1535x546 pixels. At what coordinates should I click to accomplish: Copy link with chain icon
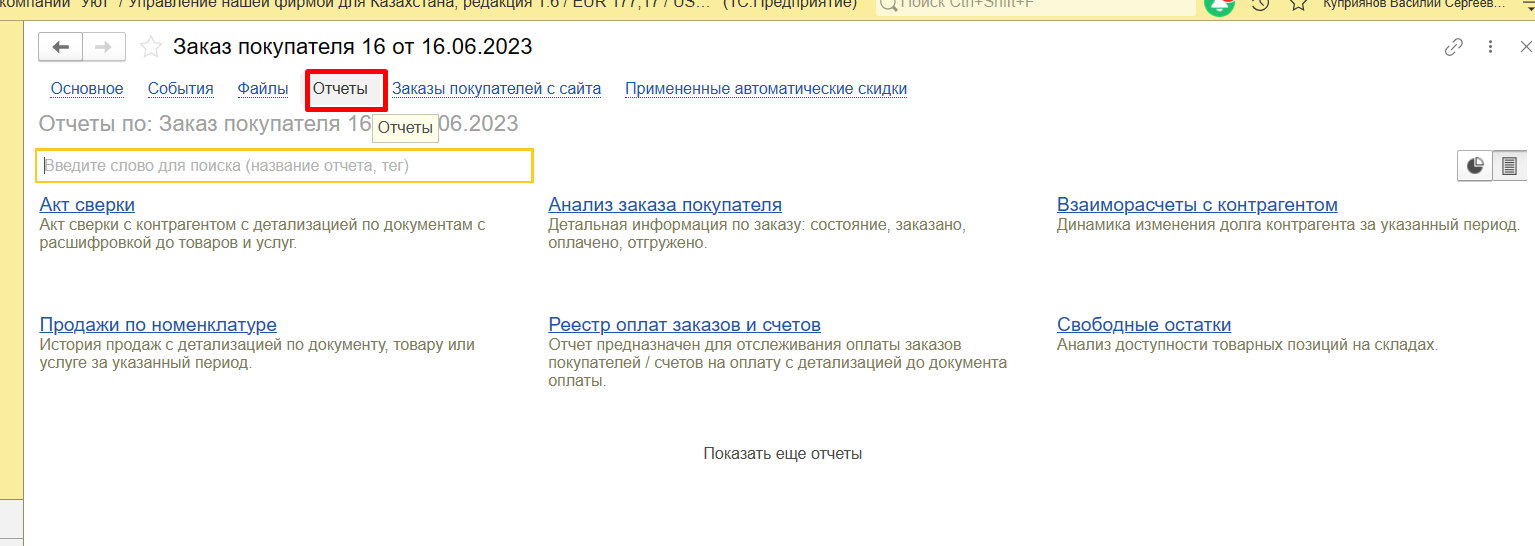(1453, 47)
